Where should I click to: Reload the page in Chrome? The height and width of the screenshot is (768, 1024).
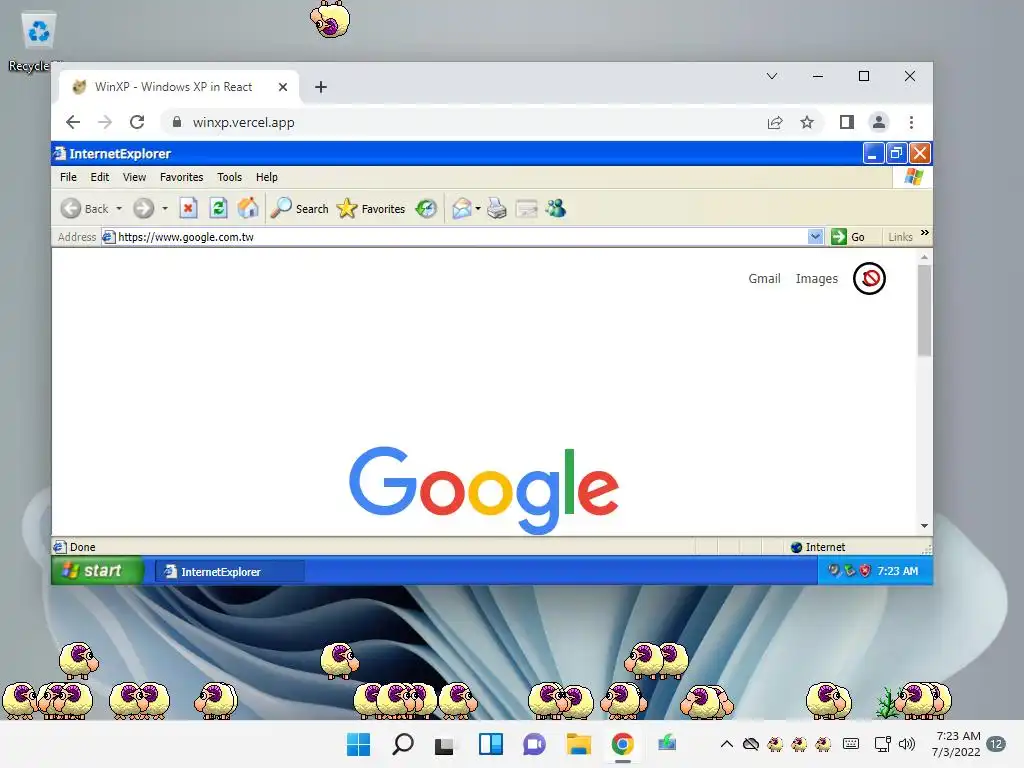pos(136,122)
